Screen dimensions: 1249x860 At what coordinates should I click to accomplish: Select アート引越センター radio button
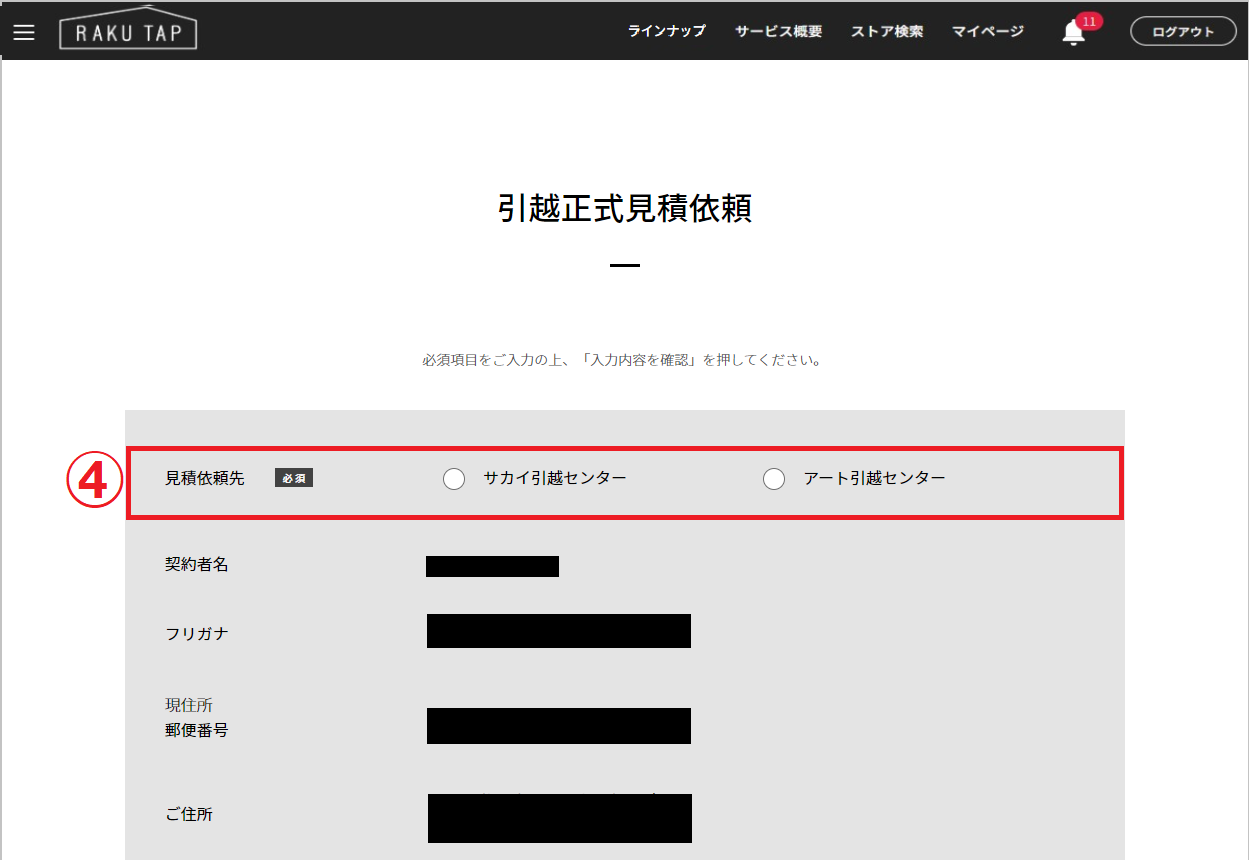[x=774, y=479]
